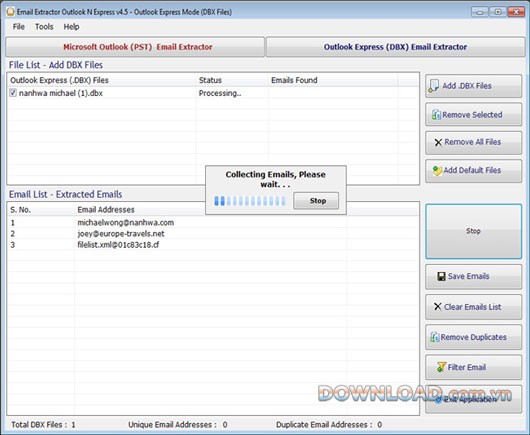Click the Emails Found column header
Viewport: 530px width, 435px height.
click(x=333, y=80)
